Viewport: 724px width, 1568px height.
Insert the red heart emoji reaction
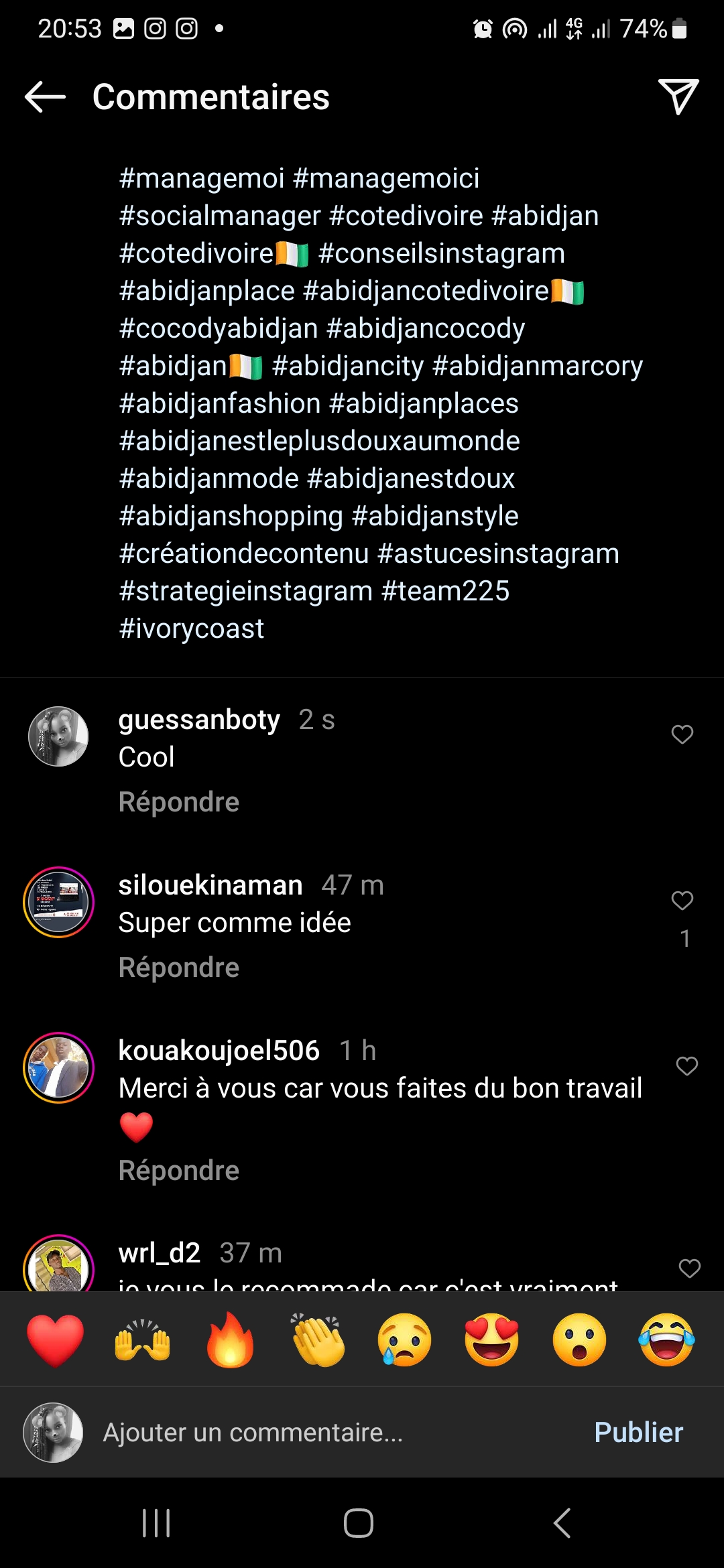click(x=55, y=1340)
